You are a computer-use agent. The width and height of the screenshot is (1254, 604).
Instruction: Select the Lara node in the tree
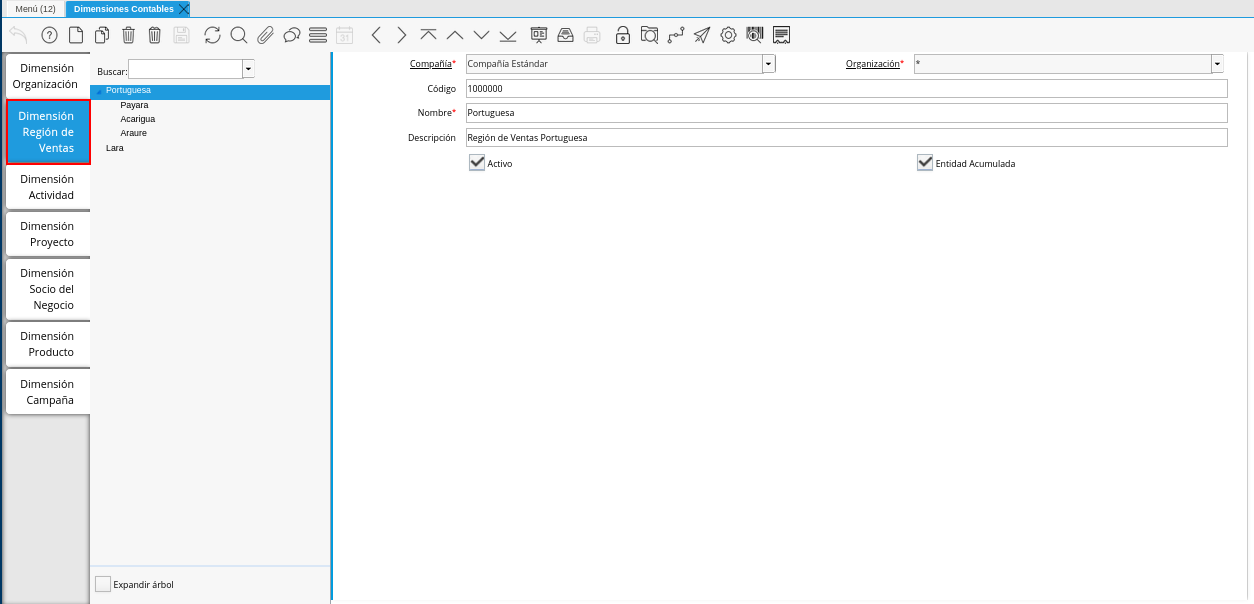115,148
